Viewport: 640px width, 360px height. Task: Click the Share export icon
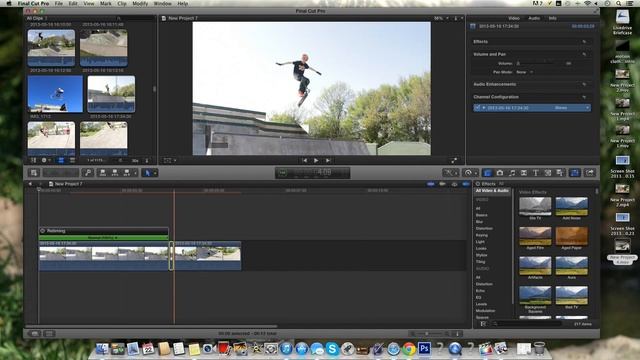(x=590, y=173)
